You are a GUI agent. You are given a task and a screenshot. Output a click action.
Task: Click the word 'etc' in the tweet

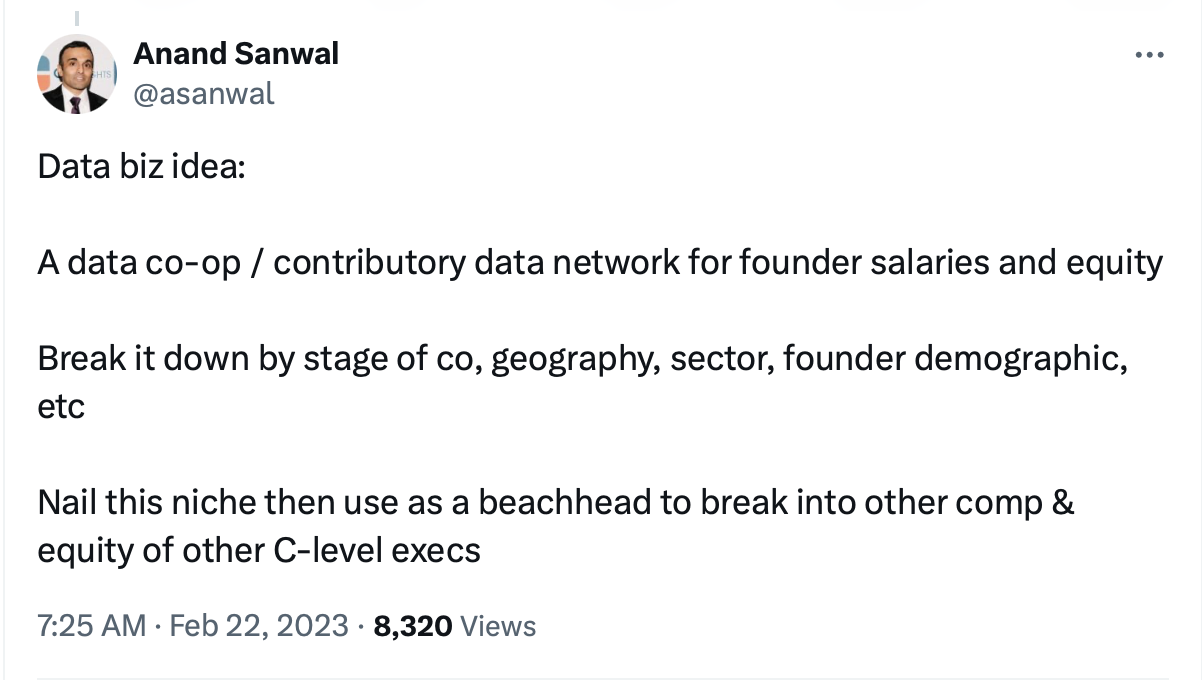61,406
